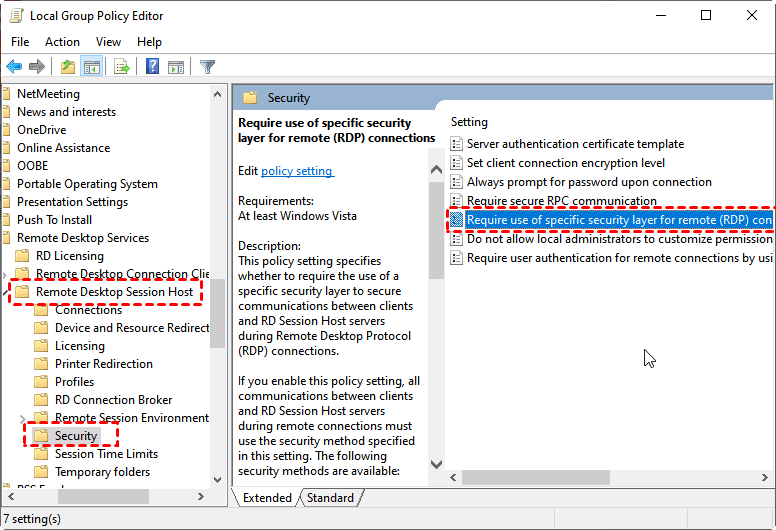Select Require secure RPC communication setting
This screenshot has width=776, height=530.
562,200
